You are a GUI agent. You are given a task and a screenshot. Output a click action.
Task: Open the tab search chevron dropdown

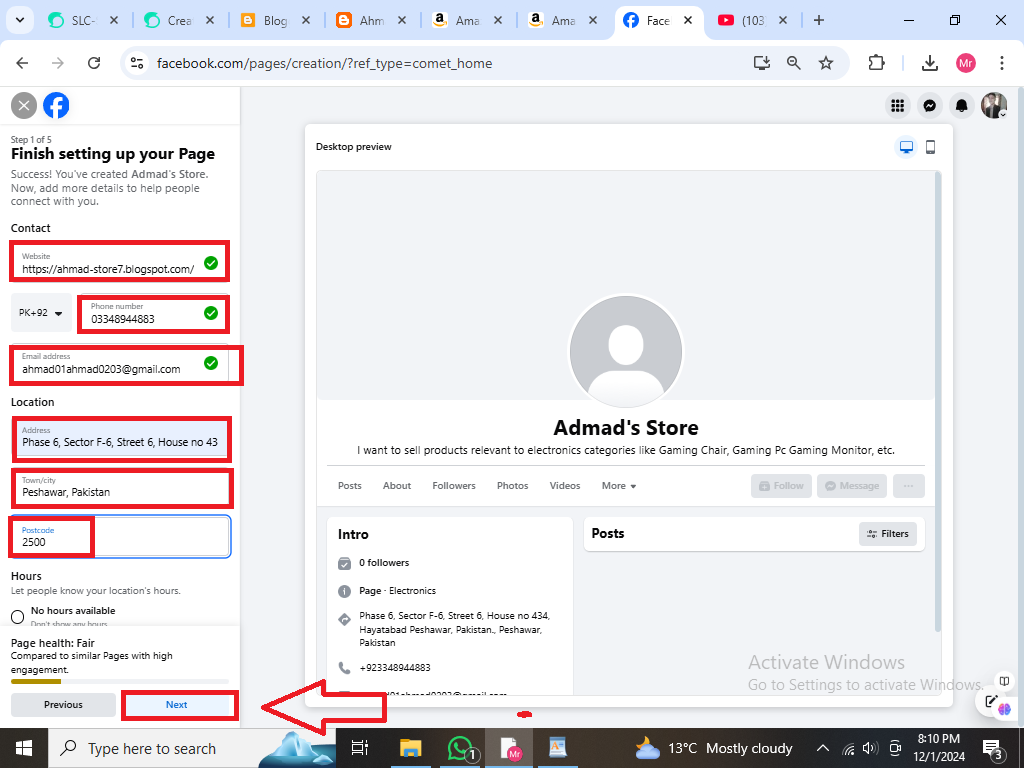[20, 20]
